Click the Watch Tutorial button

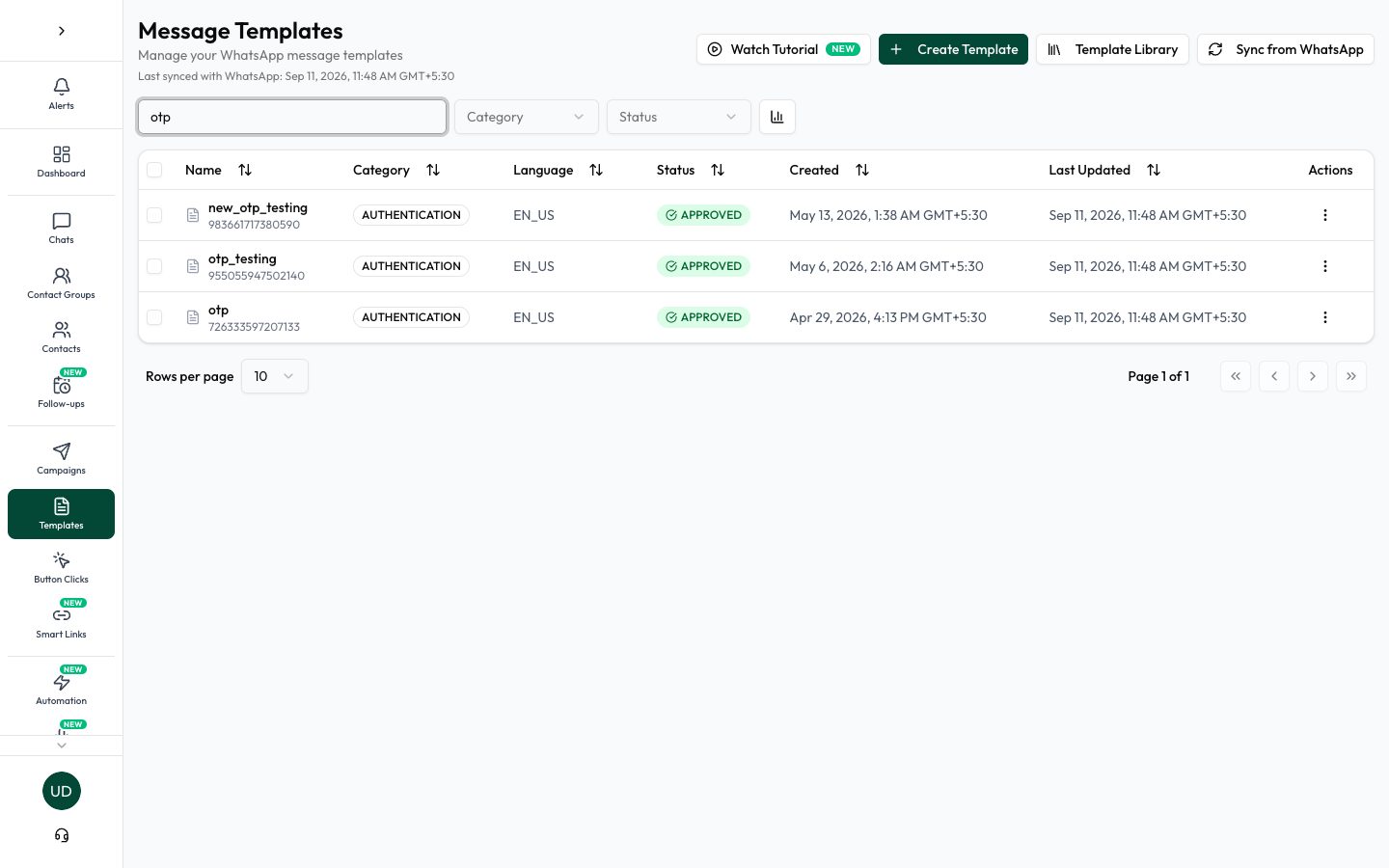783,49
